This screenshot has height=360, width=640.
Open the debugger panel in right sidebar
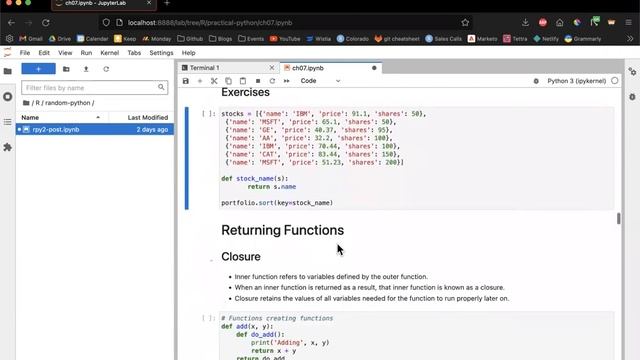(x=632, y=97)
